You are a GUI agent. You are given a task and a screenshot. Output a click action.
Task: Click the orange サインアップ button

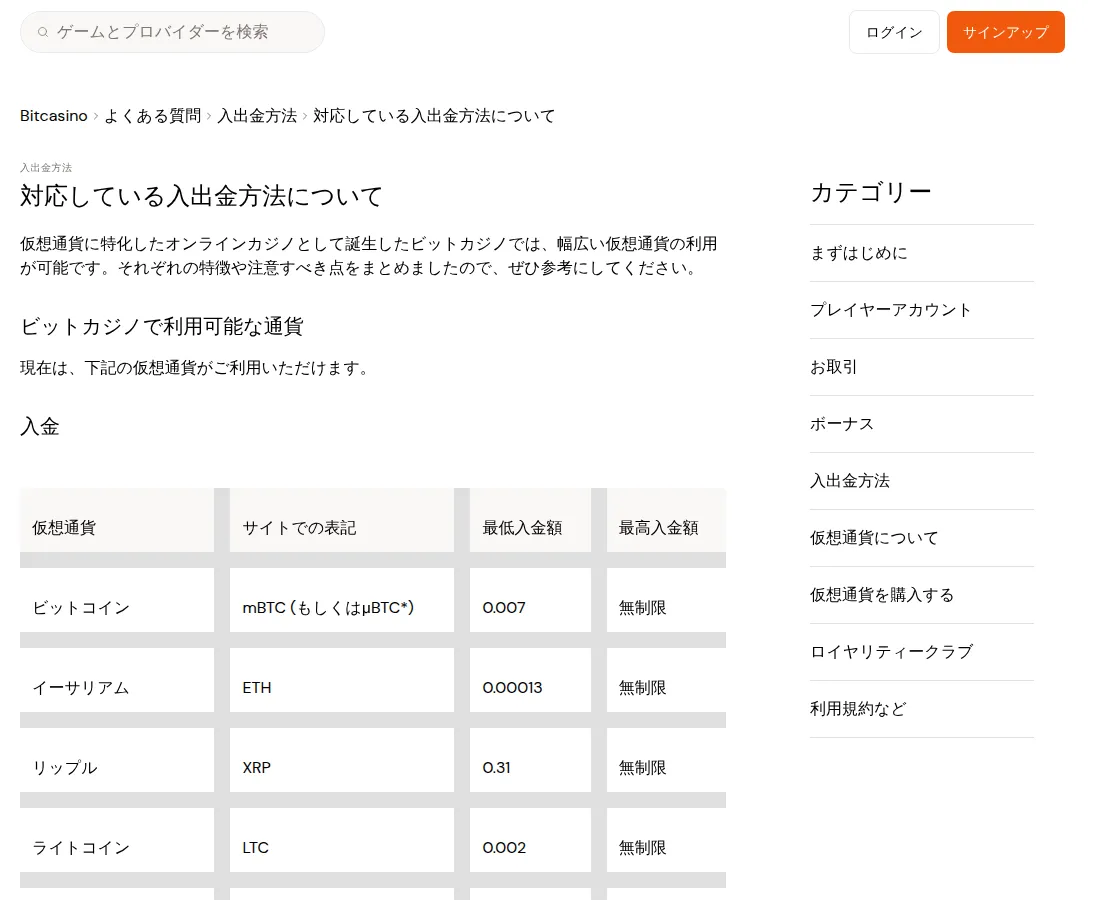point(1006,32)
